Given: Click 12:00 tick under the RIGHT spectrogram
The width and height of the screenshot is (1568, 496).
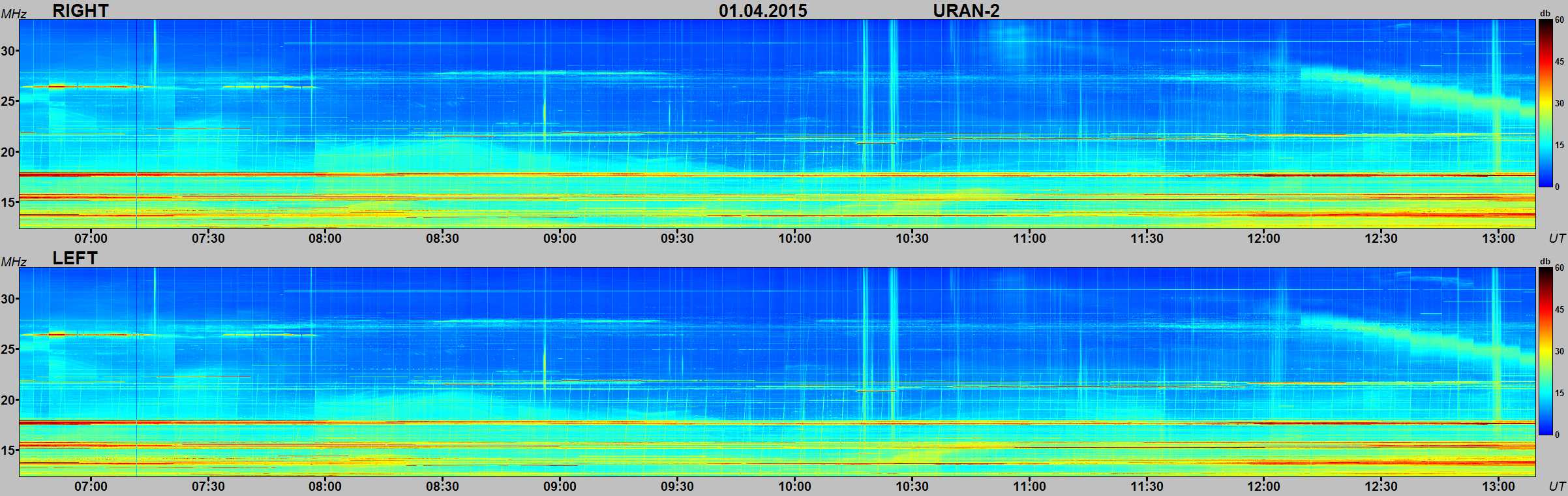Looking at the screenshot, I should 1263,238.
